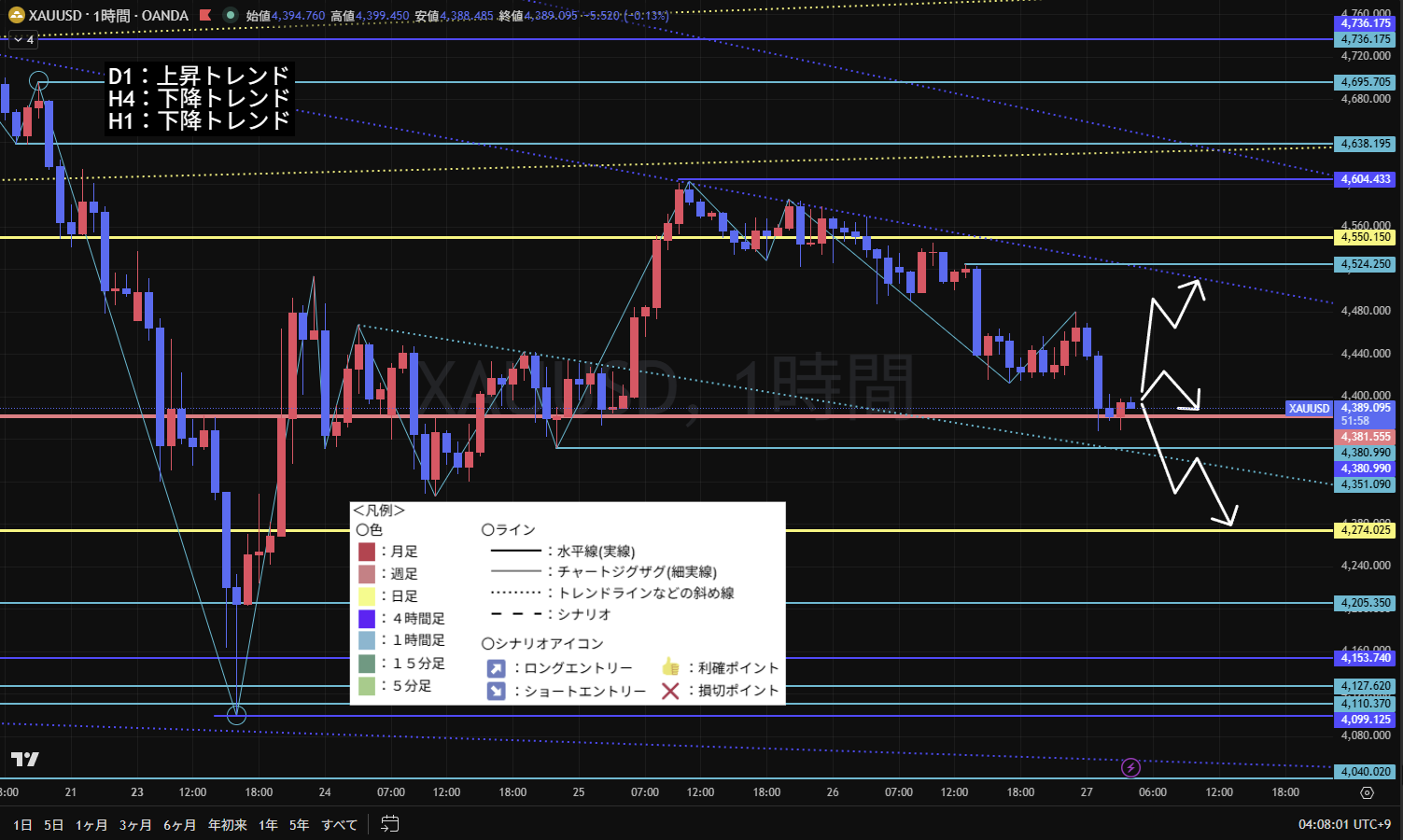Click the yellow 4,550.150 price line label
The image size is (1403, 840).
coord(1366,237)
